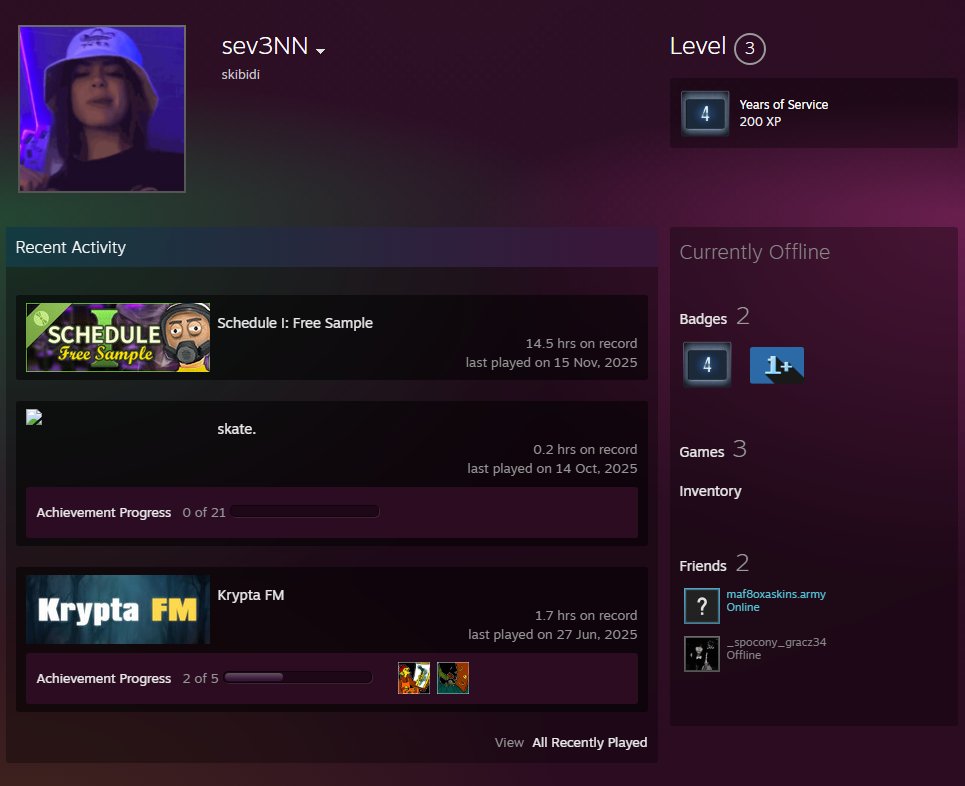This screenshot has width=965, height=786.
Task: Open the Schedule I: Free Sample title link
Action: [295, 323]
